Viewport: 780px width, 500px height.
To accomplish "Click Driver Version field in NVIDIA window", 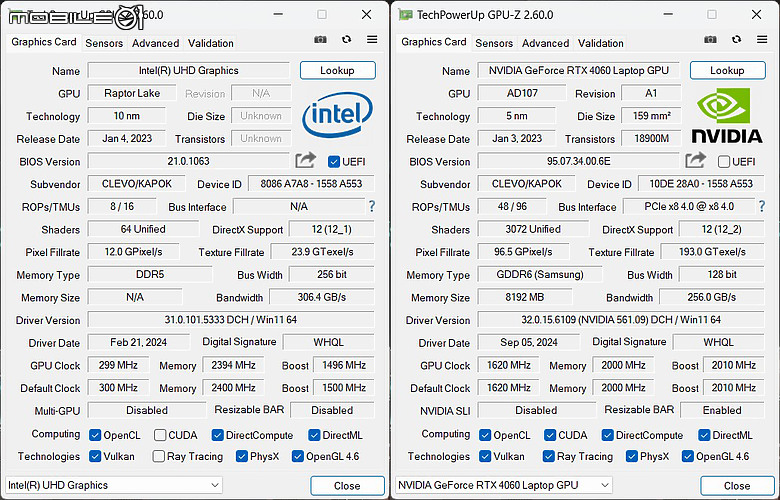I will (621, 320).
